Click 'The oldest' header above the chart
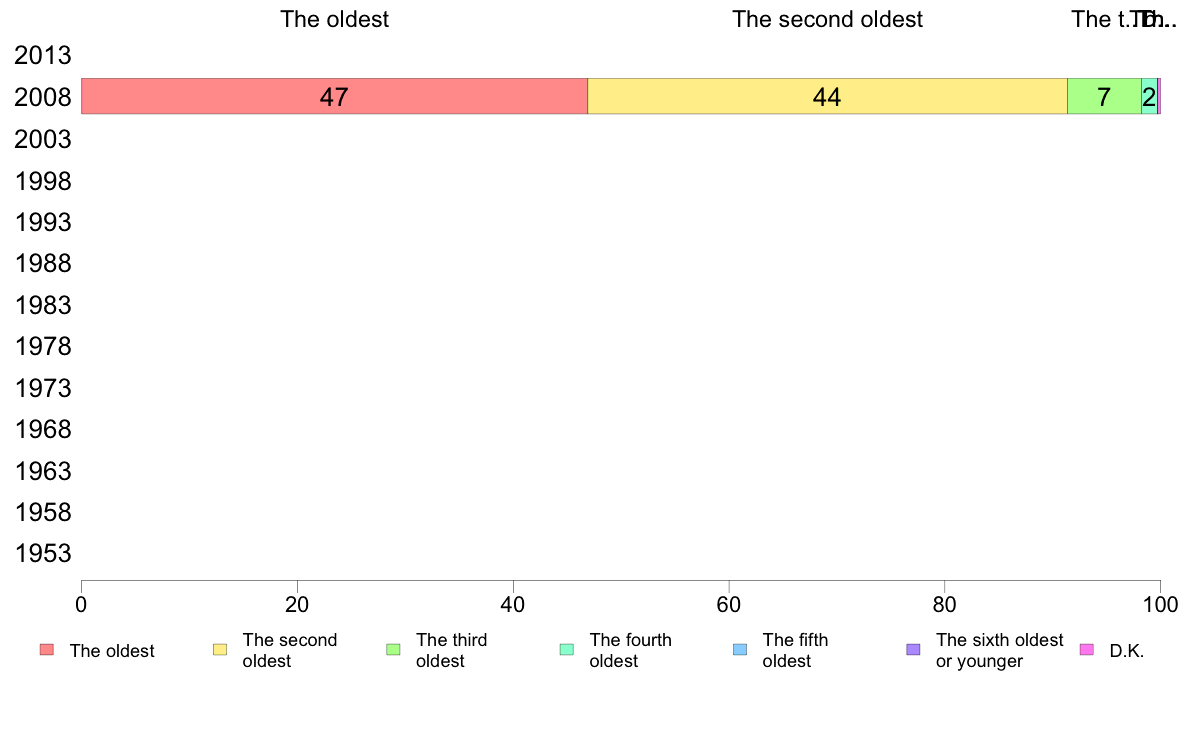Viewport: 1188px width, 736px height. (x=334, y=19)
